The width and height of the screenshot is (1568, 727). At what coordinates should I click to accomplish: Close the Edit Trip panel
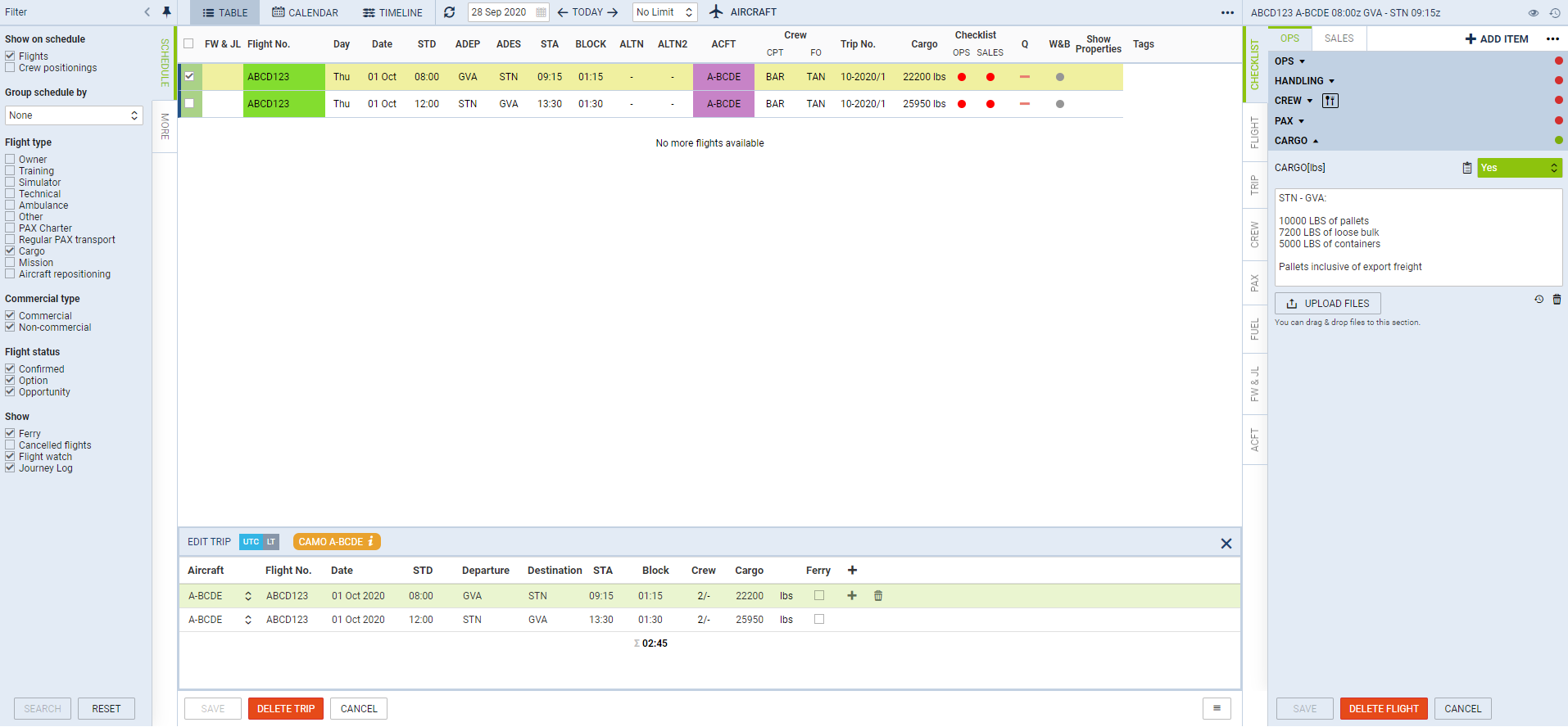pyautogui.click(x=1226, y=544)
